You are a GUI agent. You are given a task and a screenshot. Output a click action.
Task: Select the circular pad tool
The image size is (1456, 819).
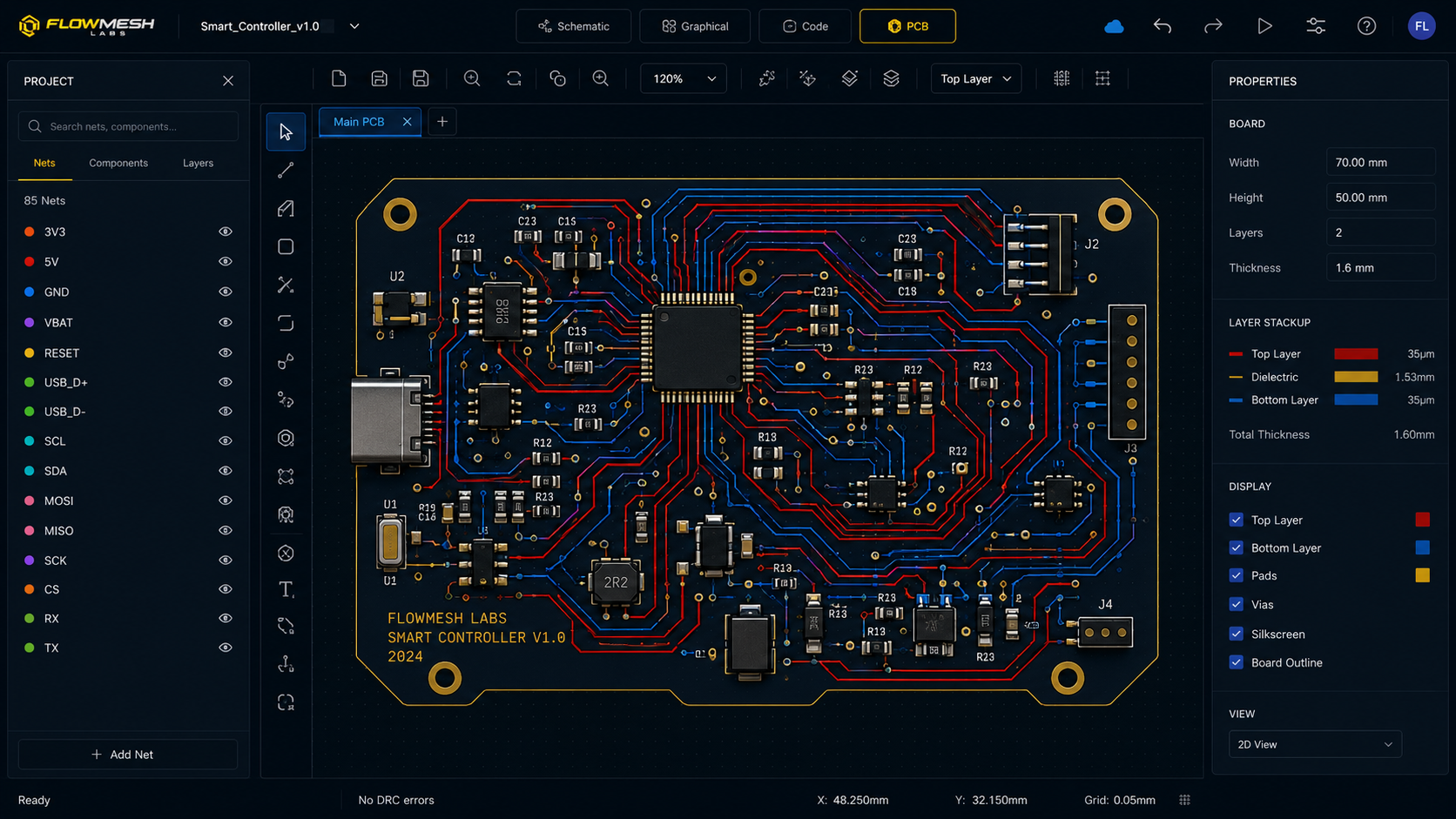pos(286,439)
